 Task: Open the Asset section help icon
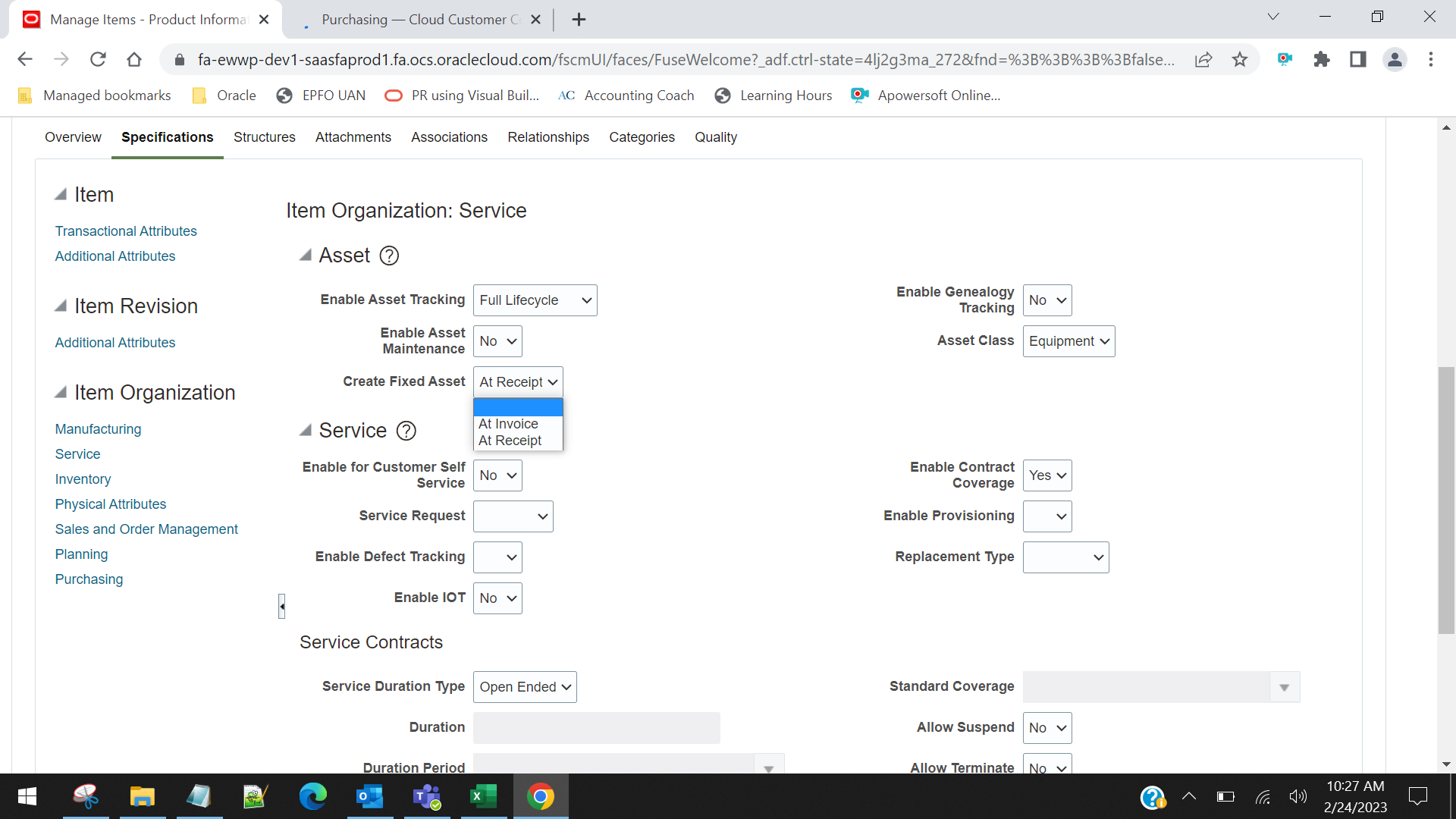(x=389, y=256)
